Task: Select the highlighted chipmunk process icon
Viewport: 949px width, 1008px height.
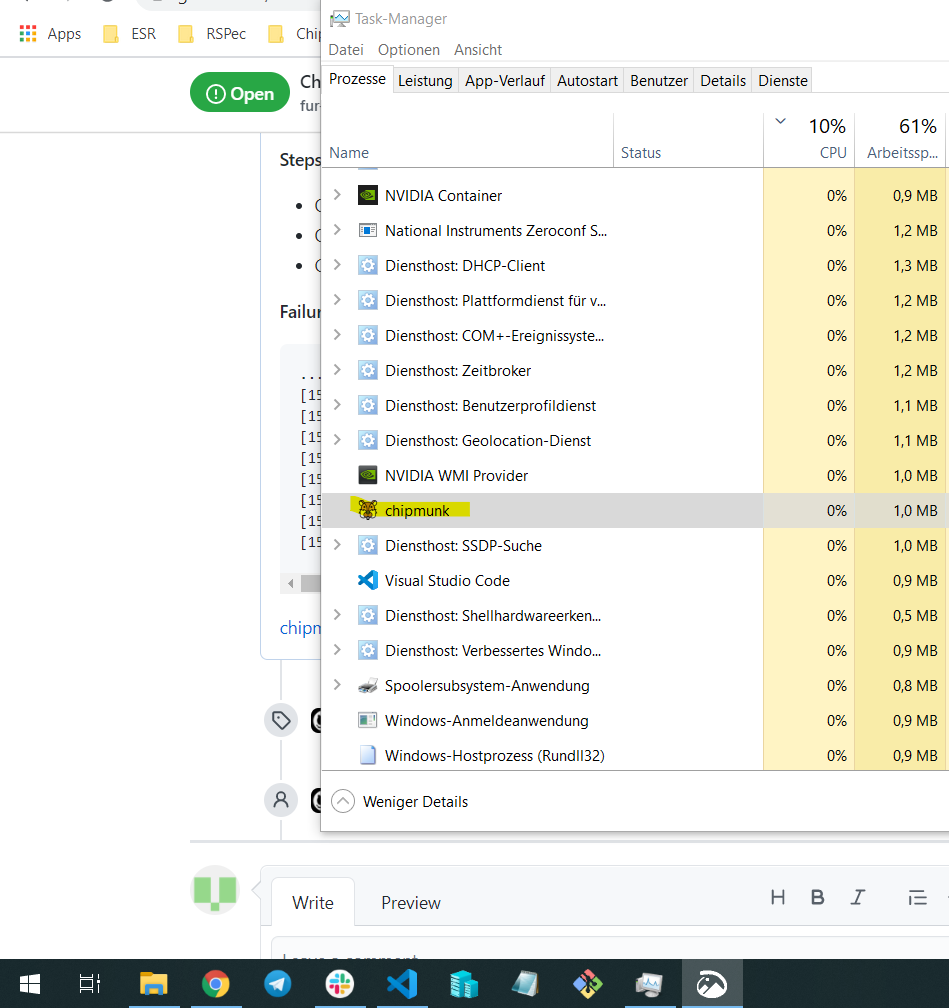Action: tap(367, 510)
